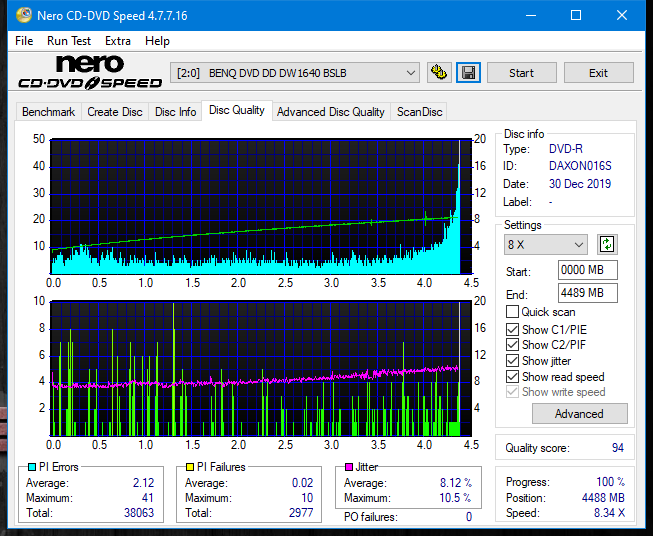This screenshot has height=536, width=653.
Task: Close the Nero CD-DVD Speed window
Action: point(622,15)
